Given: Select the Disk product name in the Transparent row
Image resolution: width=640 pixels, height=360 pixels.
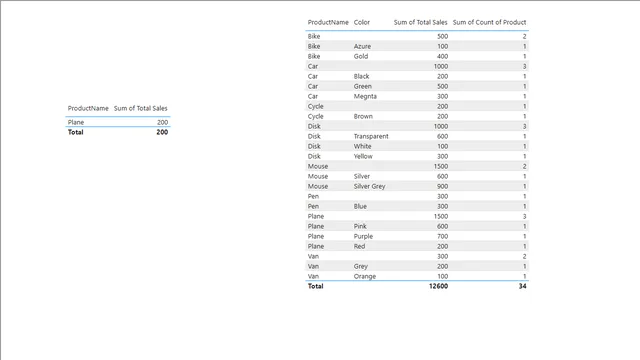Looking at the screenshot, I should click(x=314, y=136).
